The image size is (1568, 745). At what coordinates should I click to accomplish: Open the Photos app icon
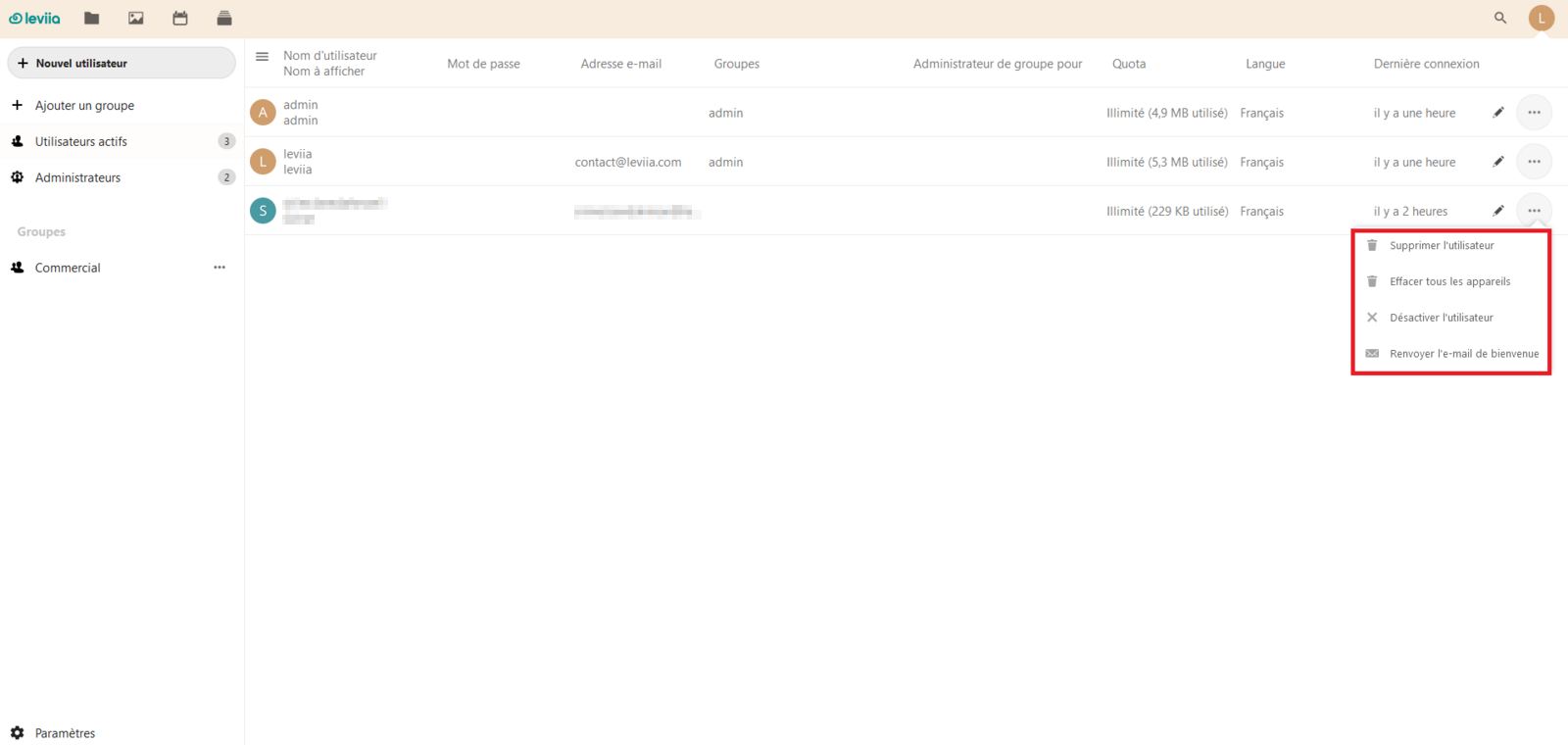pos(136,19)
